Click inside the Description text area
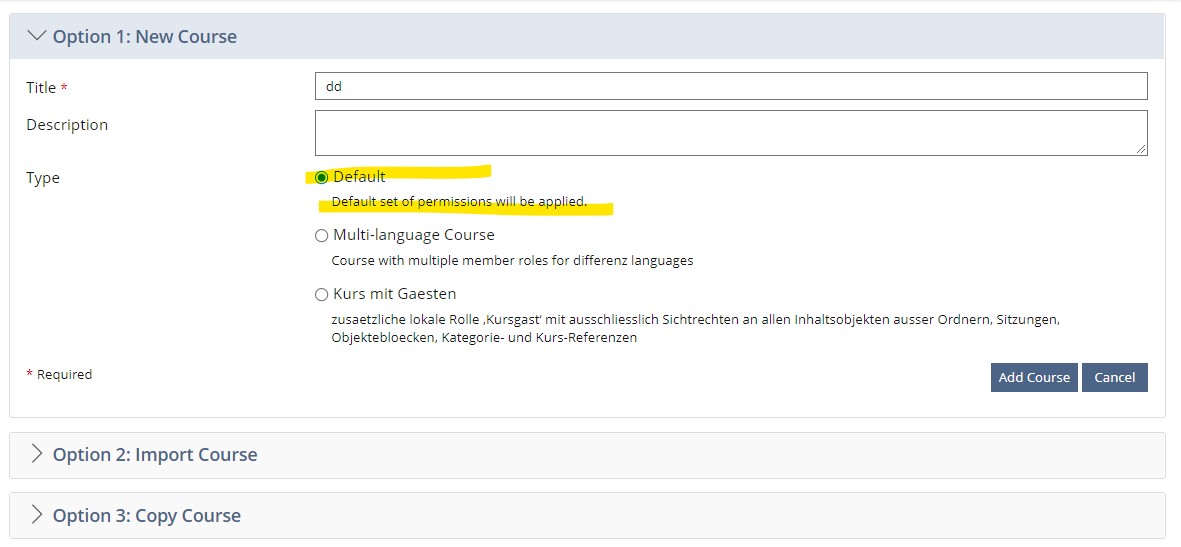Viewport: 1181px width, 547px height. [730, 132]
